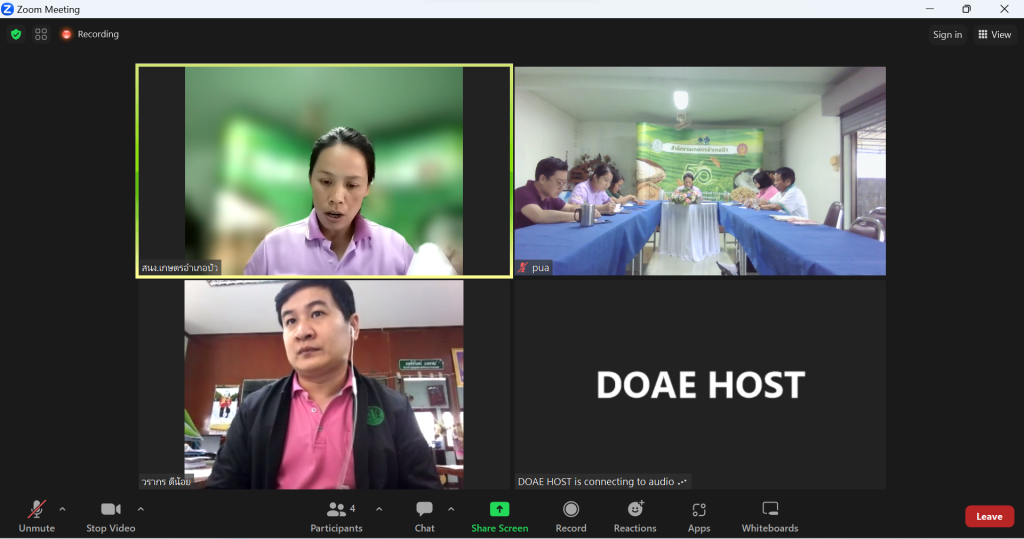Image resolution: width=1024 pixels, height=539 pixels.
Task: Open the View layout menu
Action: point(994,34)
